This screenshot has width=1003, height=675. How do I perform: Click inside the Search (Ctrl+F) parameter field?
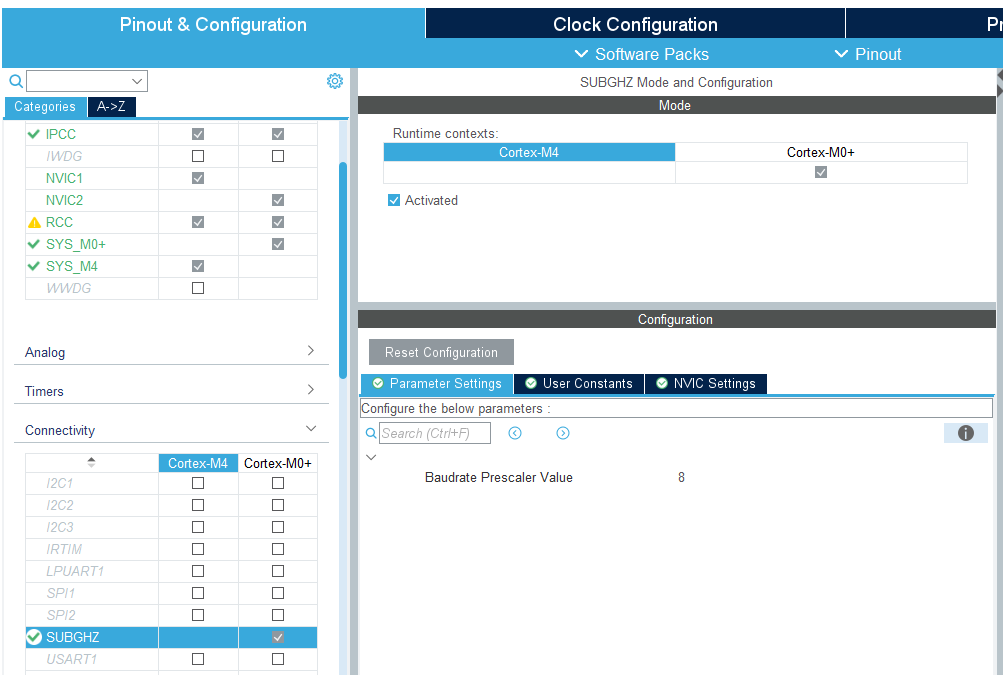435,432
